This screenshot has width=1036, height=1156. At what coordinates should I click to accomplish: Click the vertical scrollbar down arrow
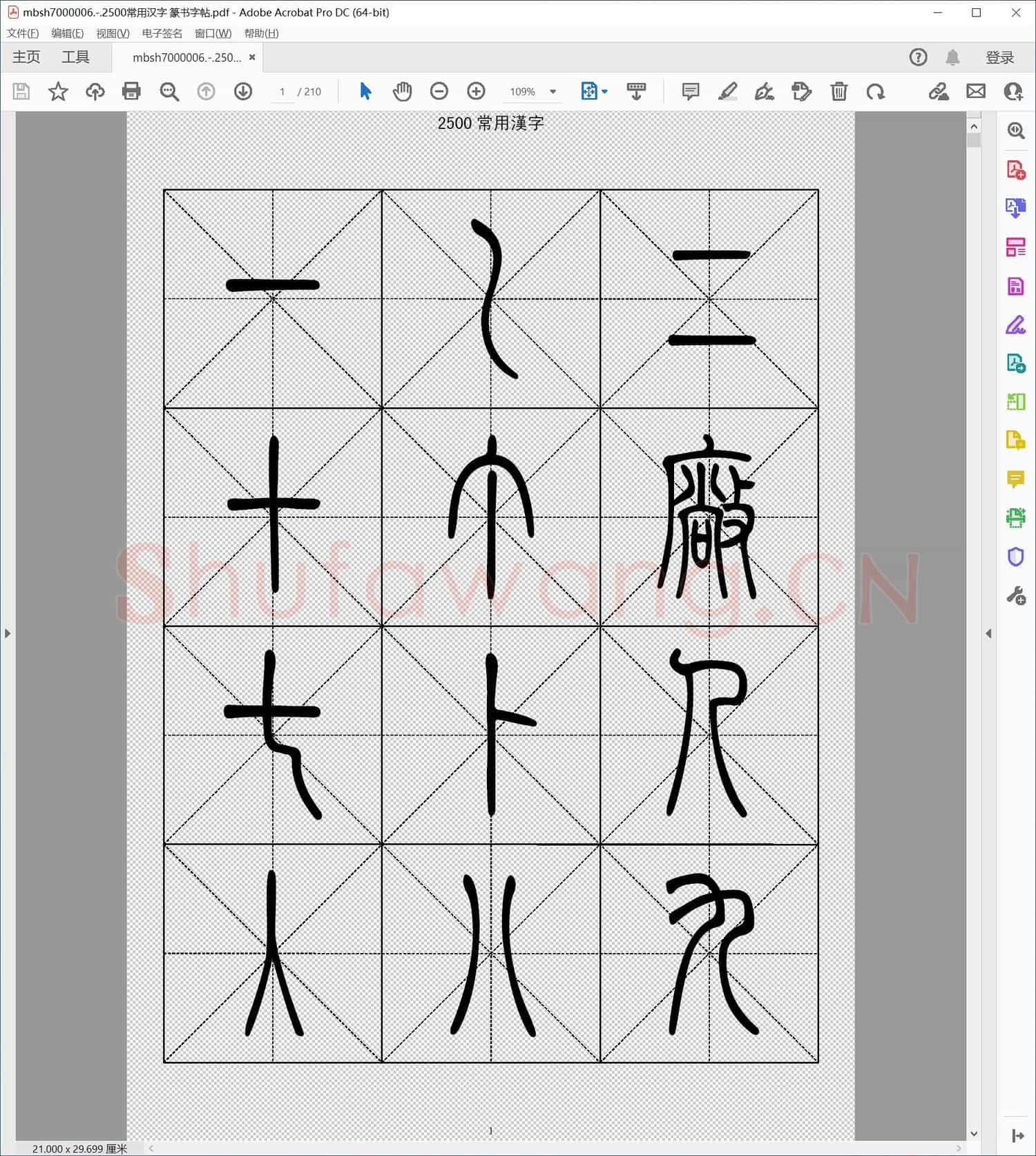click(x=974, y=1133)
